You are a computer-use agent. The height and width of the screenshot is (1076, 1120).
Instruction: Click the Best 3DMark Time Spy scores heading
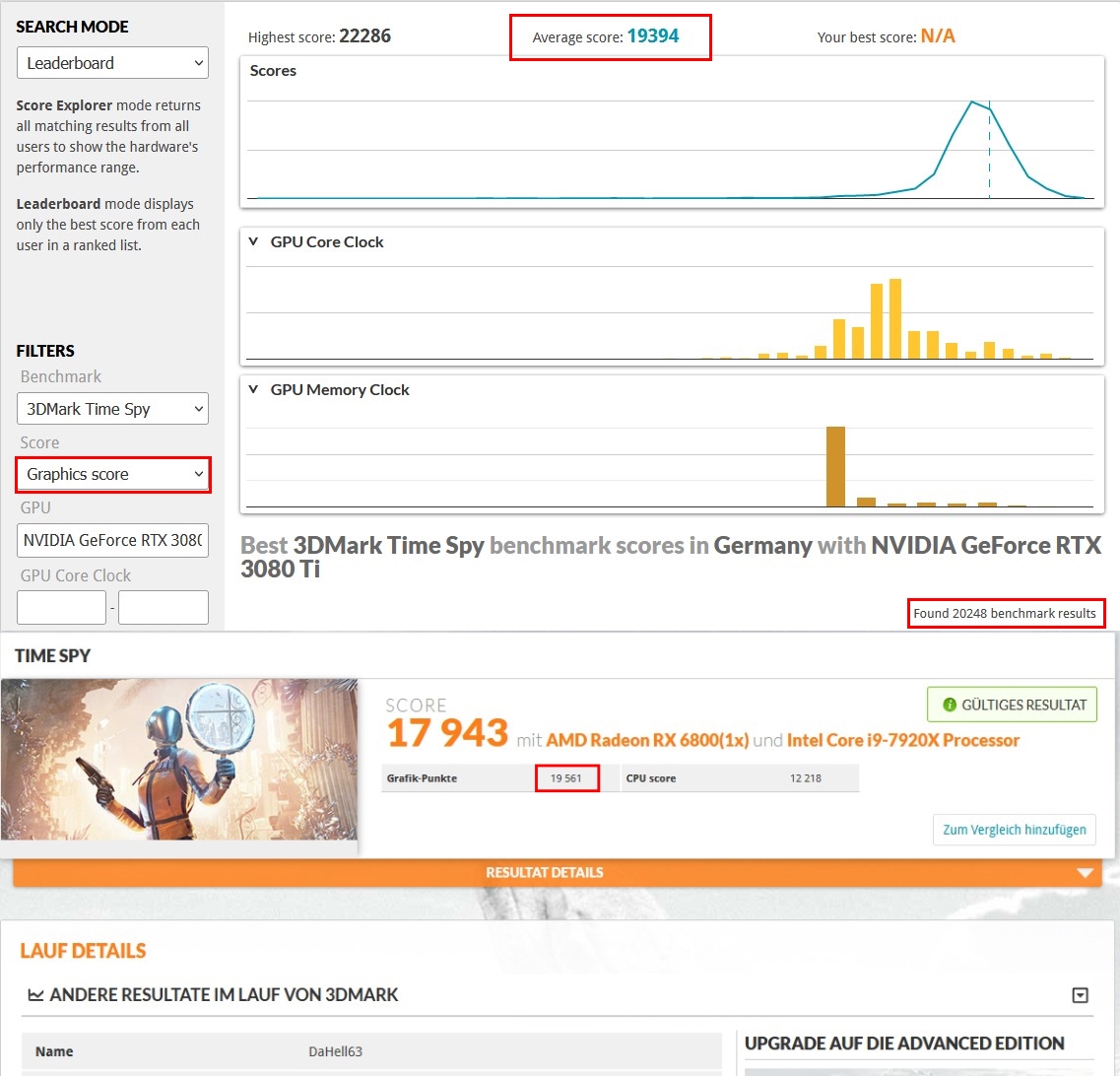(x=671, y=557)
